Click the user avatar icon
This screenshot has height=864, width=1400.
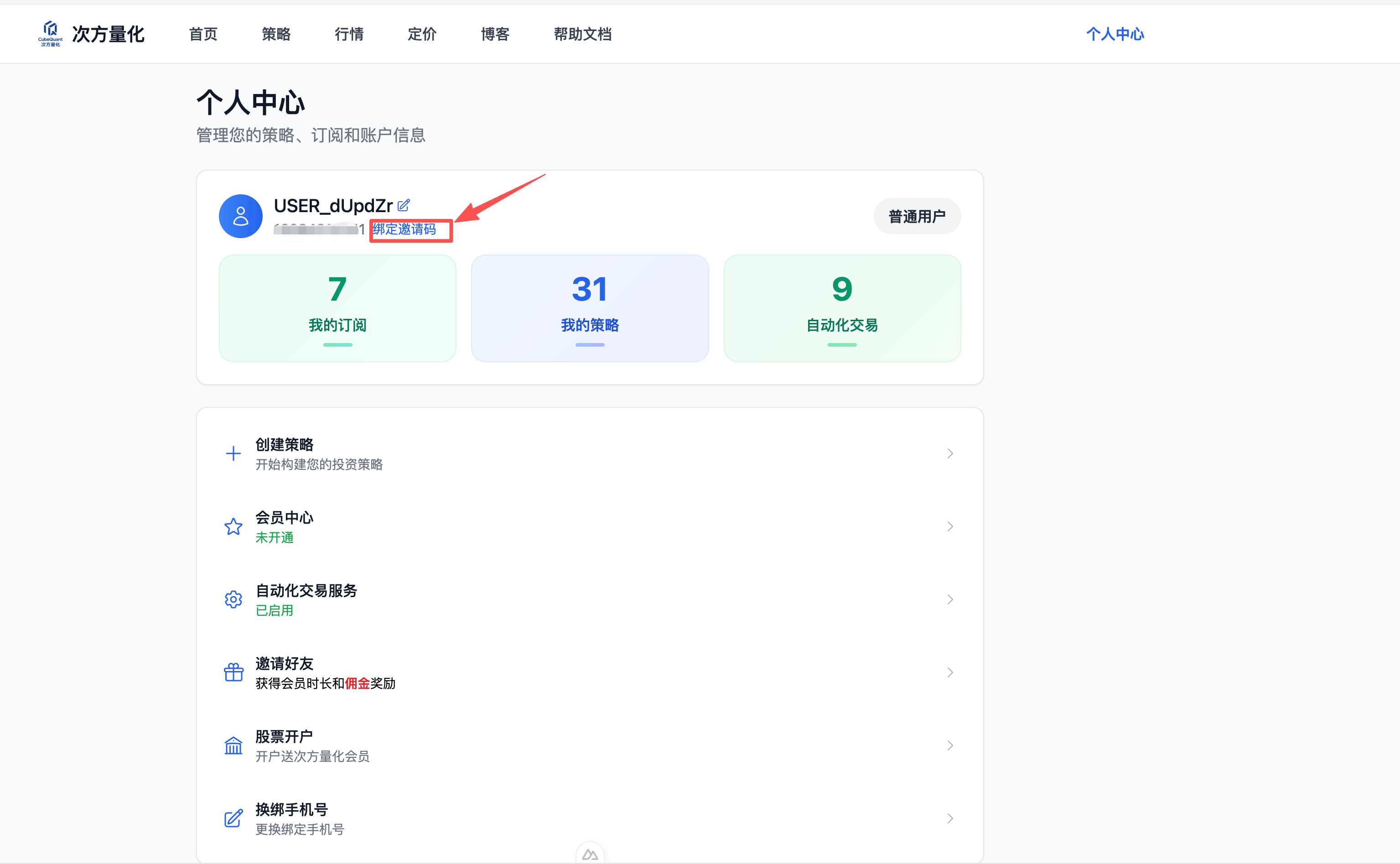240,216
